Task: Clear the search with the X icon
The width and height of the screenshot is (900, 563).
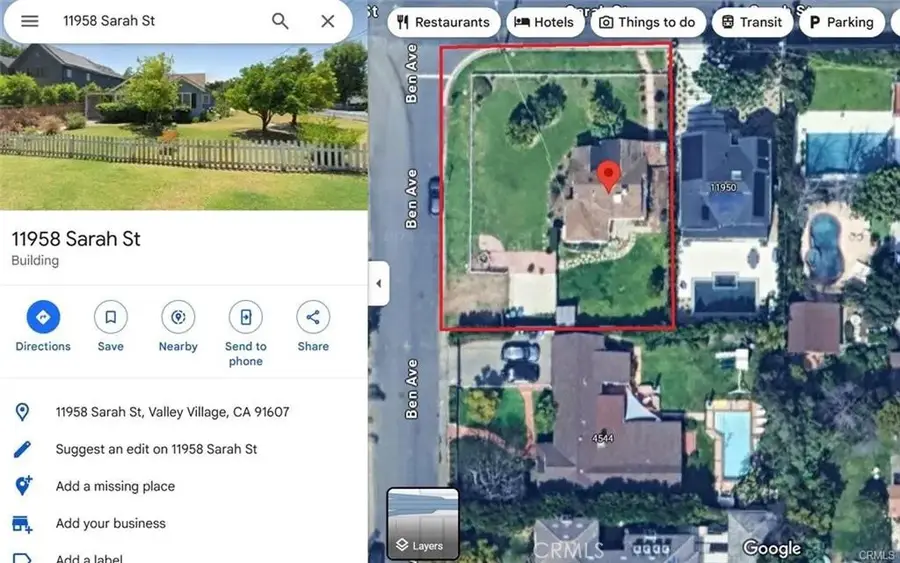Action: [x=327, y=21]
